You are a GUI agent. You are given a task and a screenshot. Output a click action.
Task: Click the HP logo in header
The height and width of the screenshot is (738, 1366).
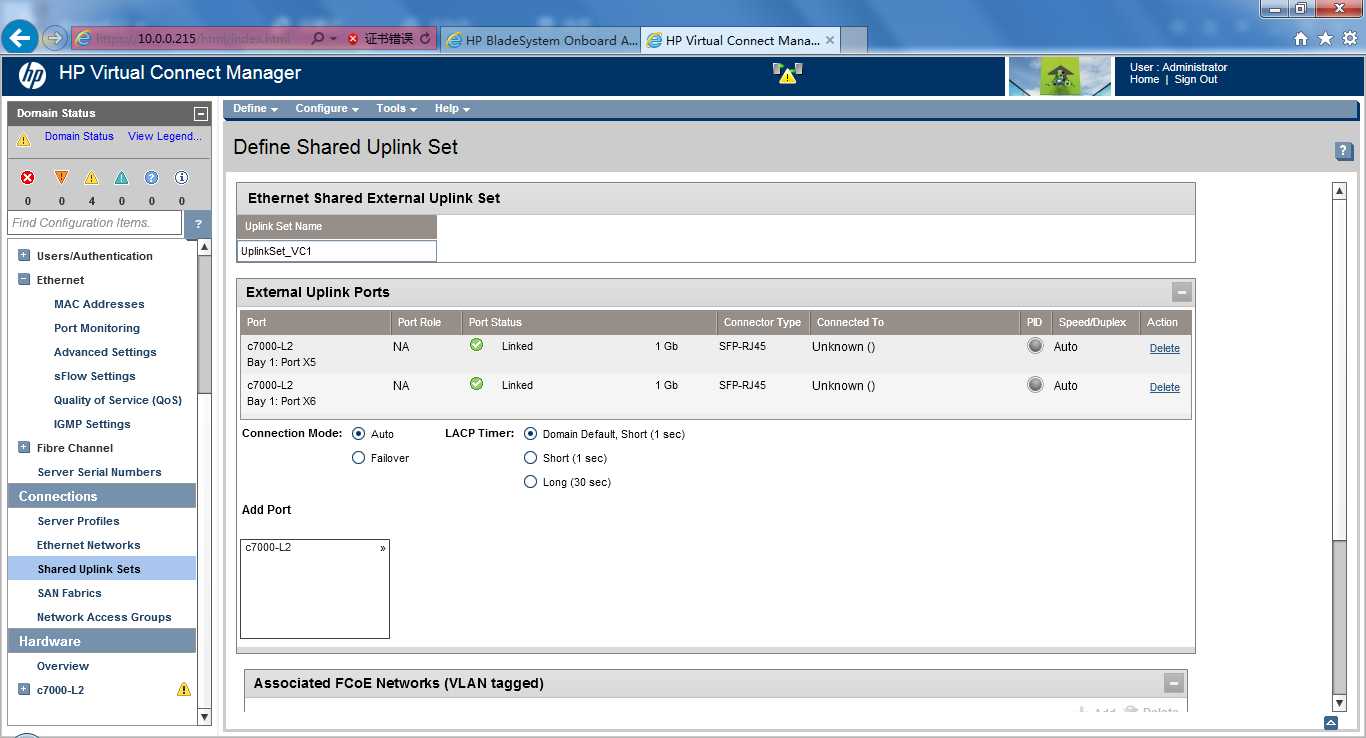[x=32, y=75]
